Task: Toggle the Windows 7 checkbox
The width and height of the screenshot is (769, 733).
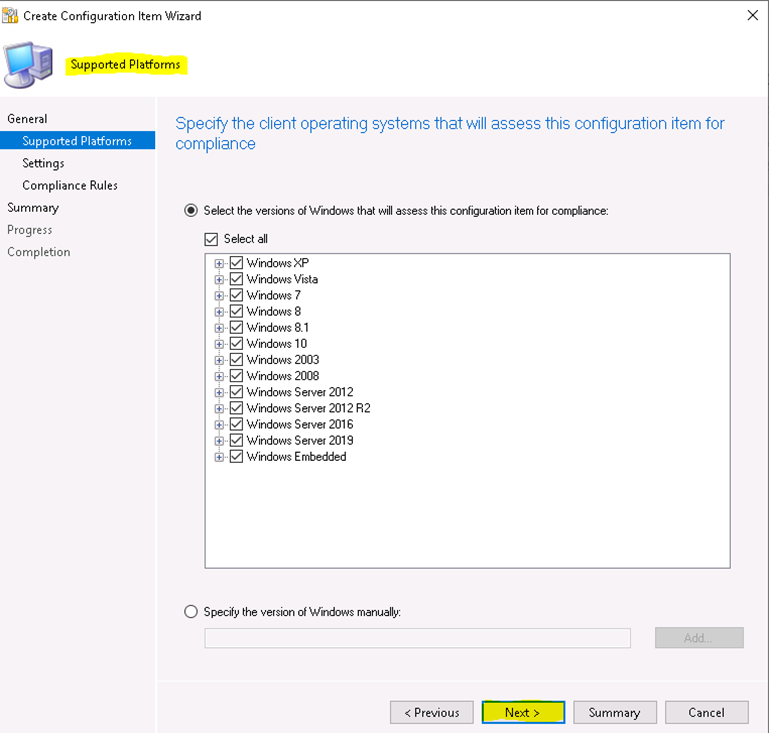Action: tap(236, 295)
